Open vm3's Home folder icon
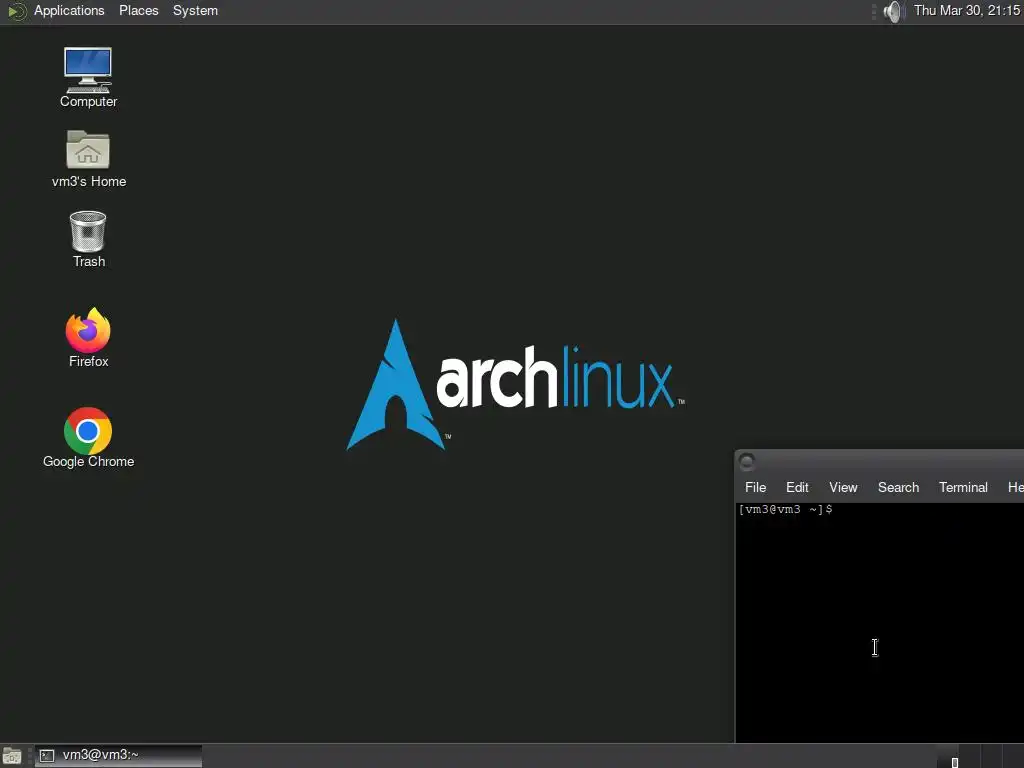The height and width of the screenshot is (768, 1024). (88, 159)
